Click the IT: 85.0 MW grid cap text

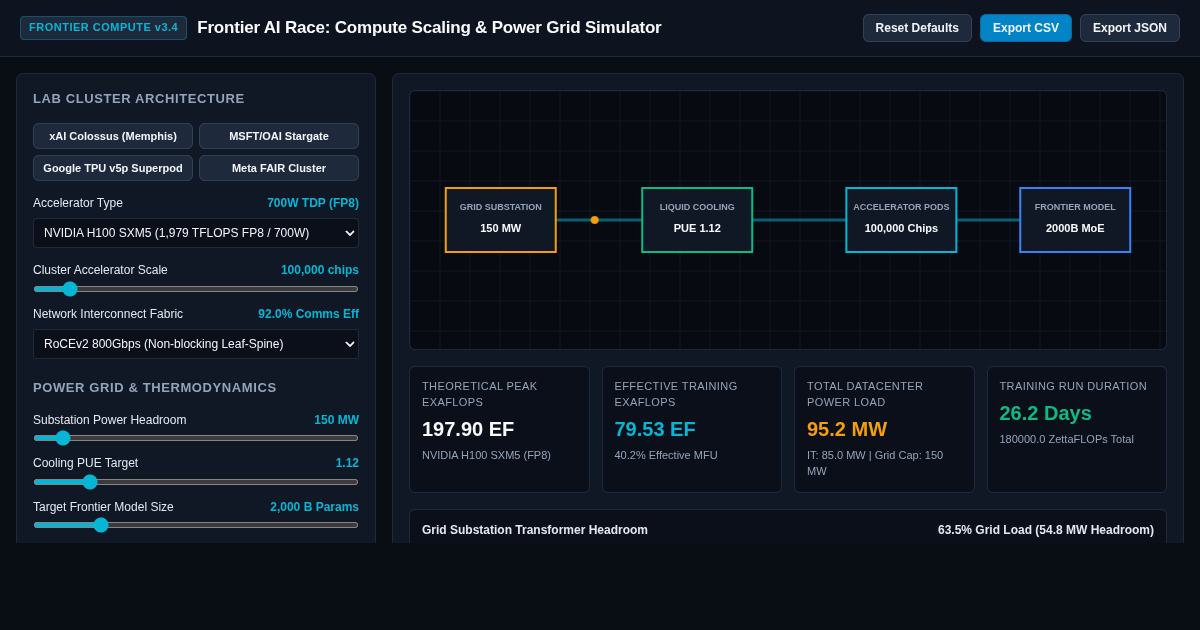tap(875, 463)
